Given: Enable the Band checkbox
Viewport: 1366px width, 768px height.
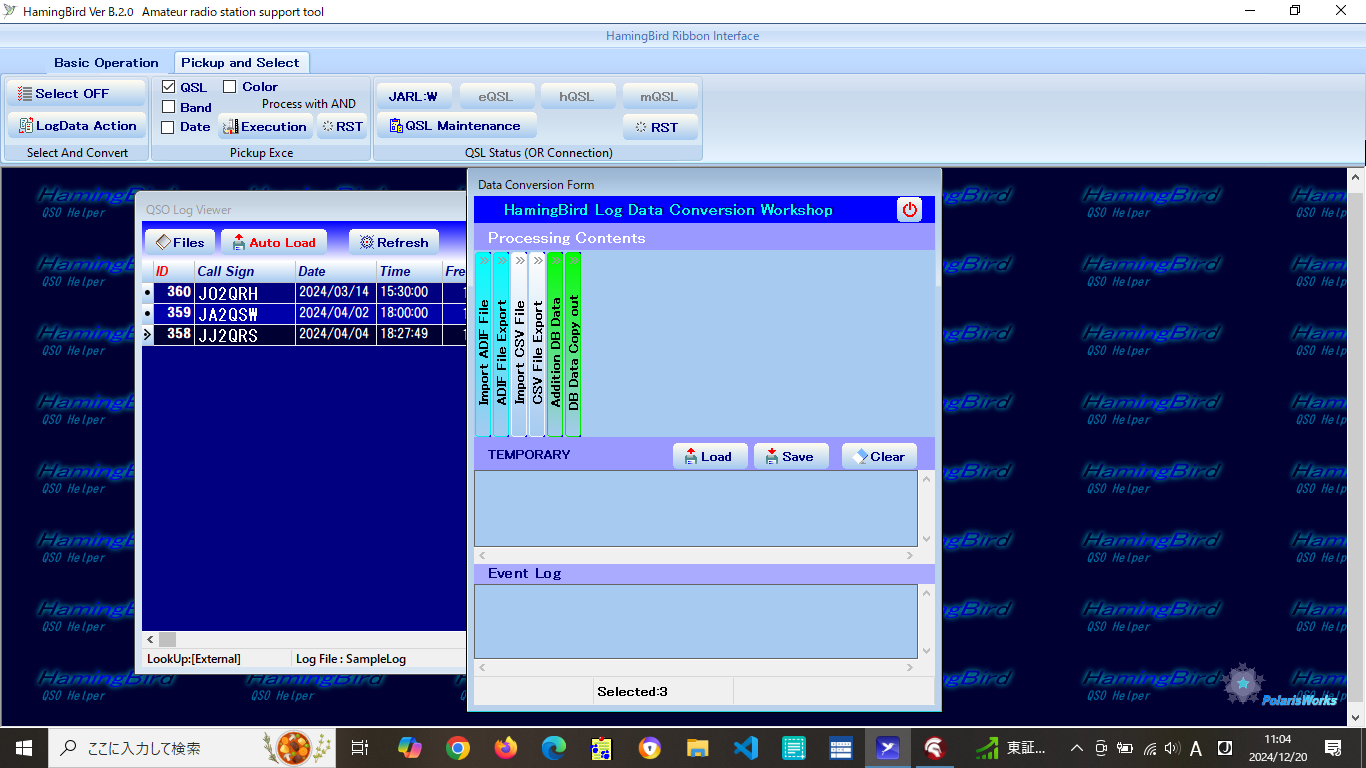Looking at the screenshot, I should tap(168, 107).
